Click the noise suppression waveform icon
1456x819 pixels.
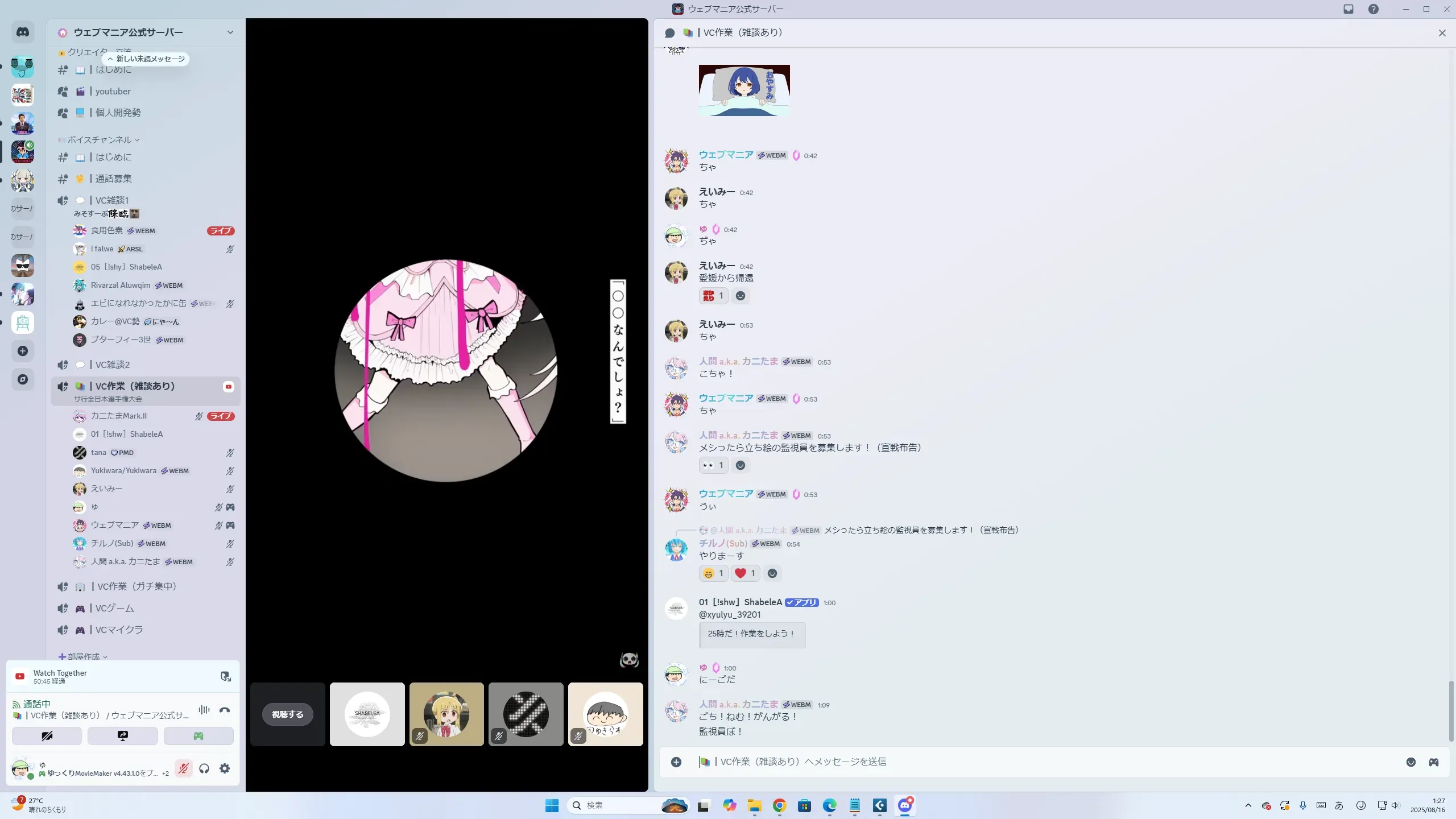[204, 710]
